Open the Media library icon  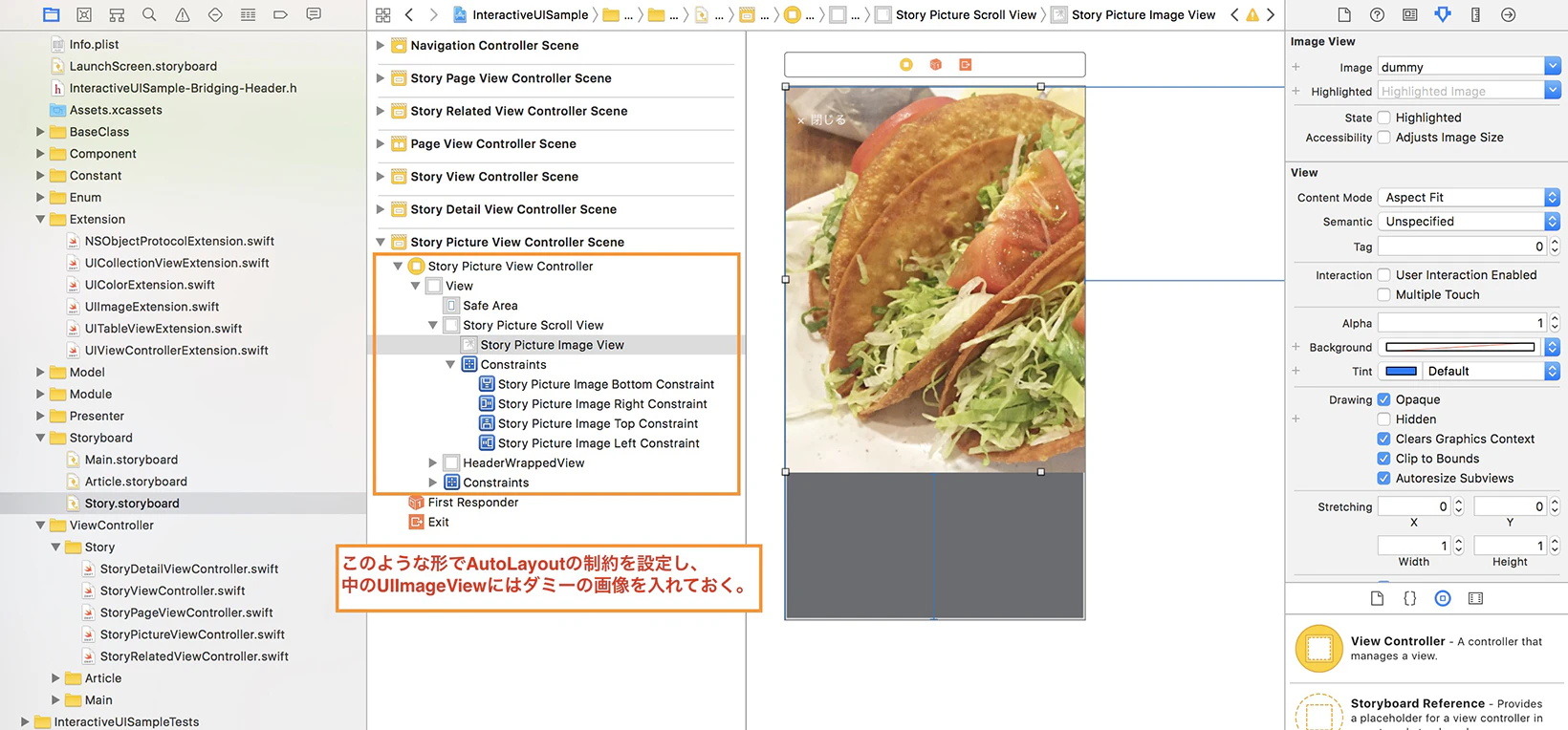[x=1475, y=598]
